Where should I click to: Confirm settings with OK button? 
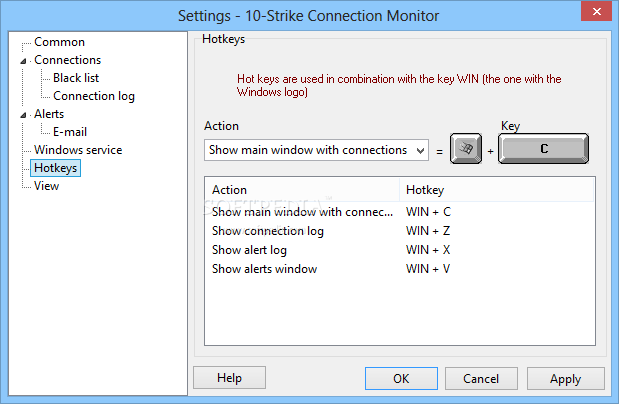point(401,378)
